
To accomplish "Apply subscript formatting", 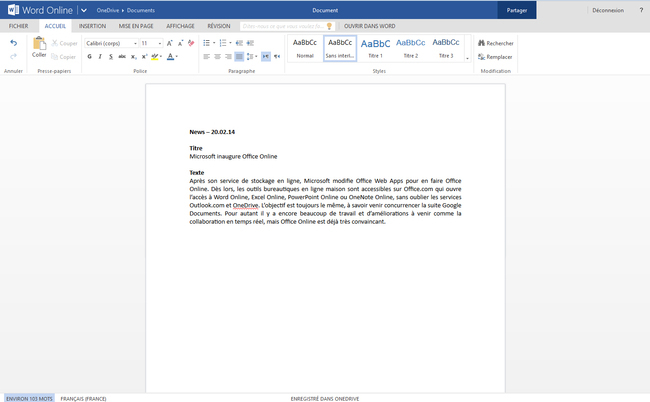I will pyautogui.click(x=133, y=57).
